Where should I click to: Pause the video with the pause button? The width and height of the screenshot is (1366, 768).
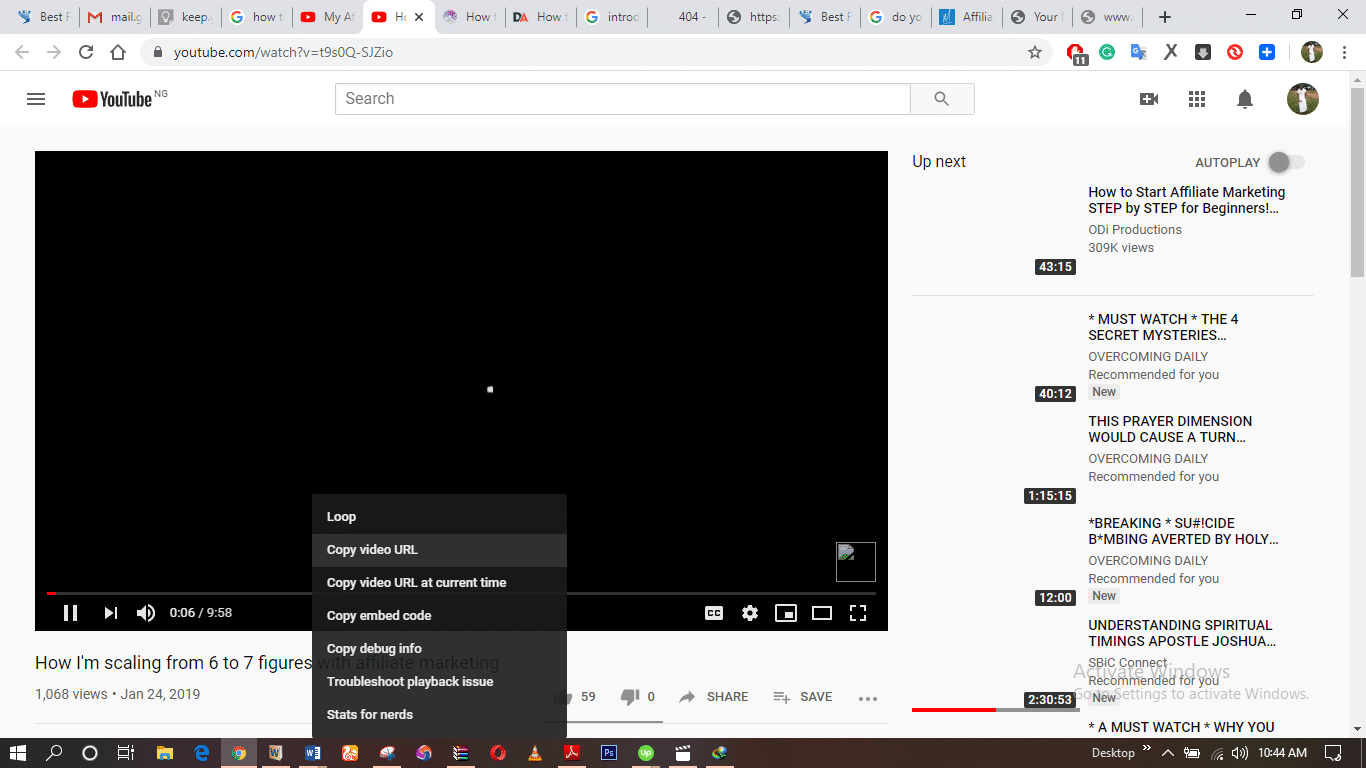(70, 613)
